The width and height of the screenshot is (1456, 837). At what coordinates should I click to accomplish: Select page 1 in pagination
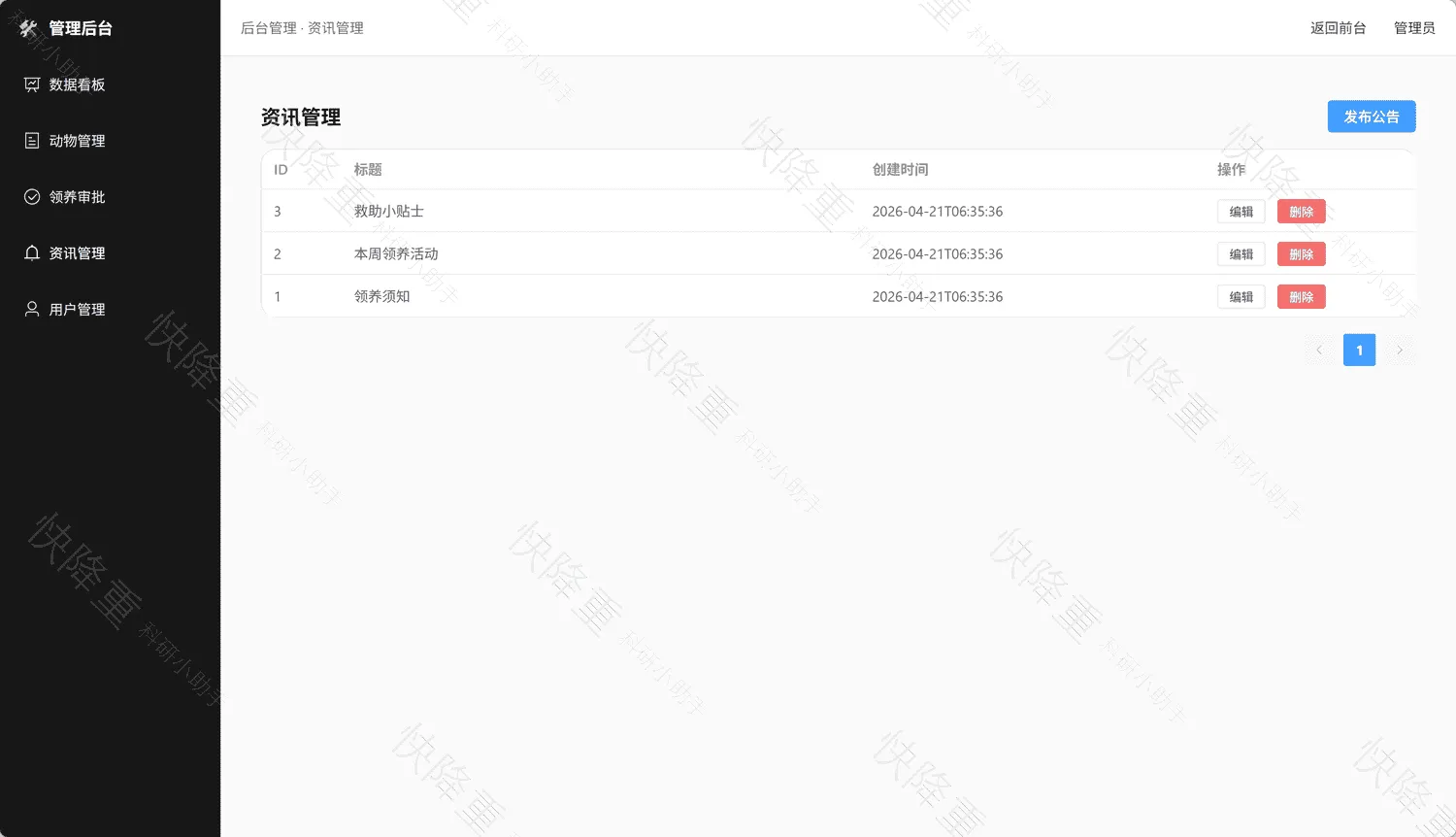pyautogui.click(x=1359, y=351)
